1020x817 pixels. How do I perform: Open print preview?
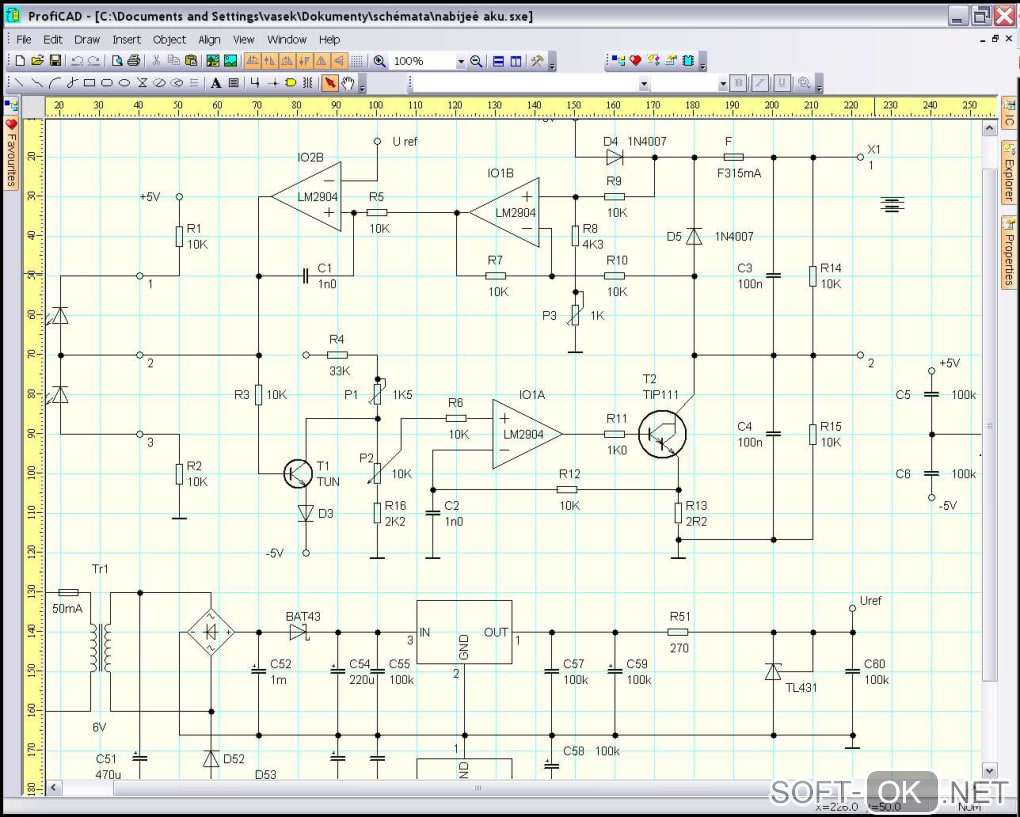(x=117, y=61)
